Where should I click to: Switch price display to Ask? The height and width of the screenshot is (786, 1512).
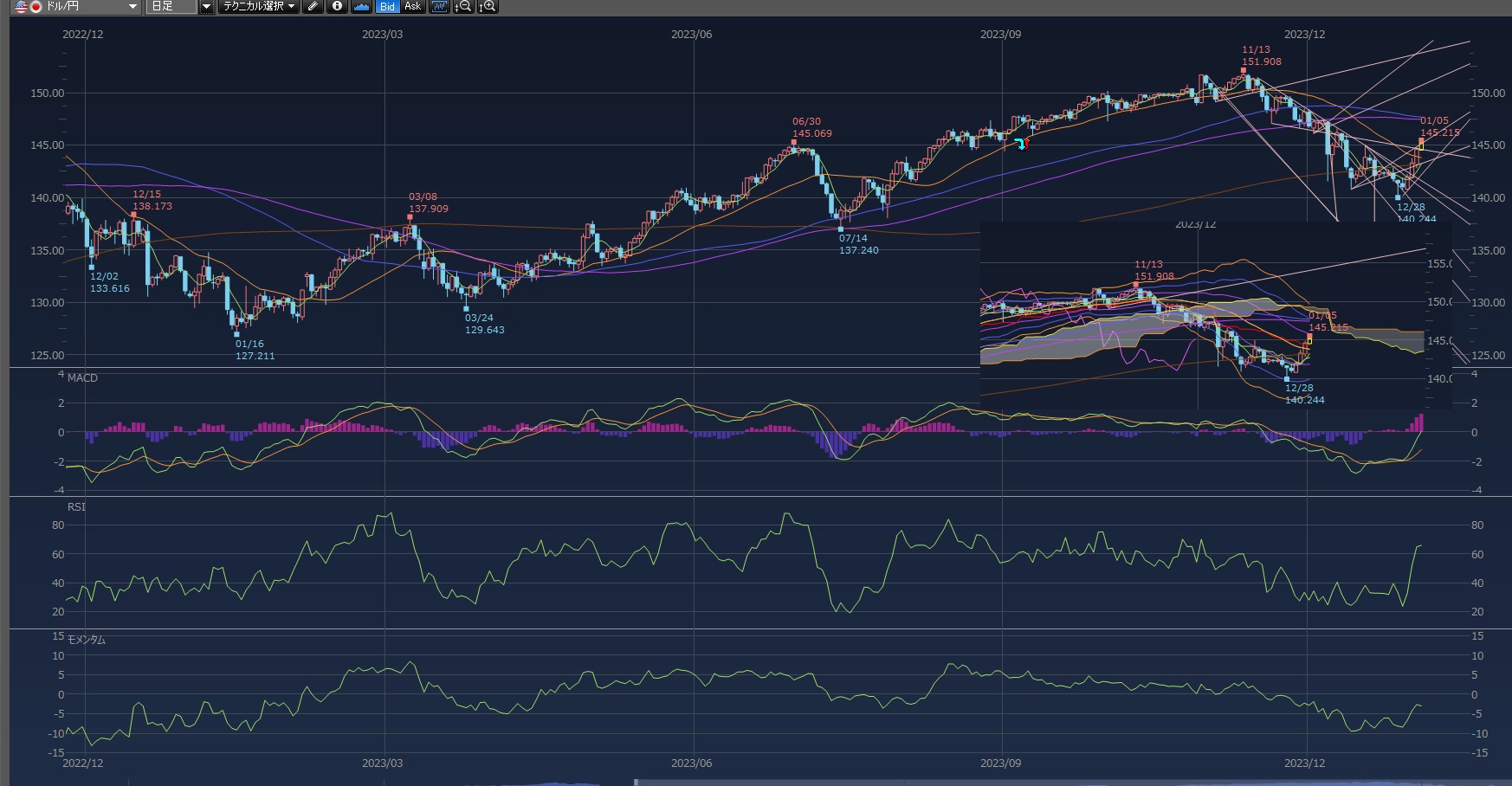(413, 7)
